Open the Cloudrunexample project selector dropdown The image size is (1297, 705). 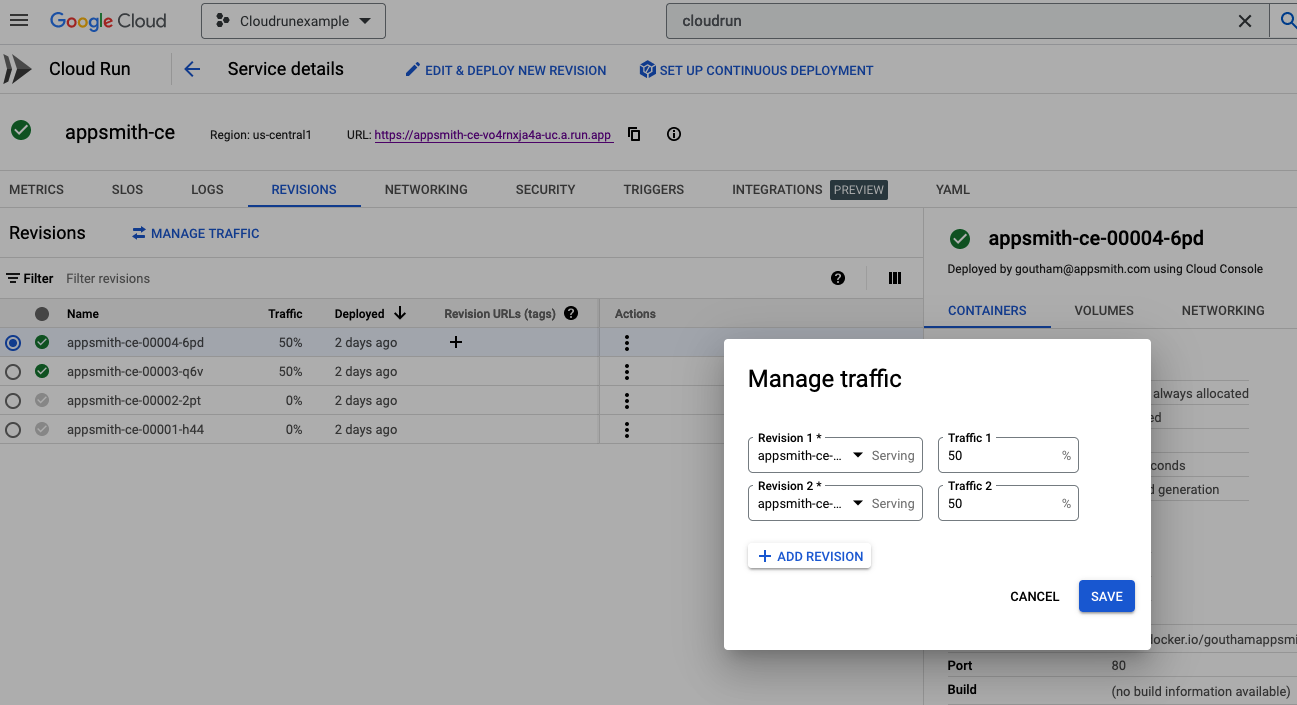click(x=292, y=20)
